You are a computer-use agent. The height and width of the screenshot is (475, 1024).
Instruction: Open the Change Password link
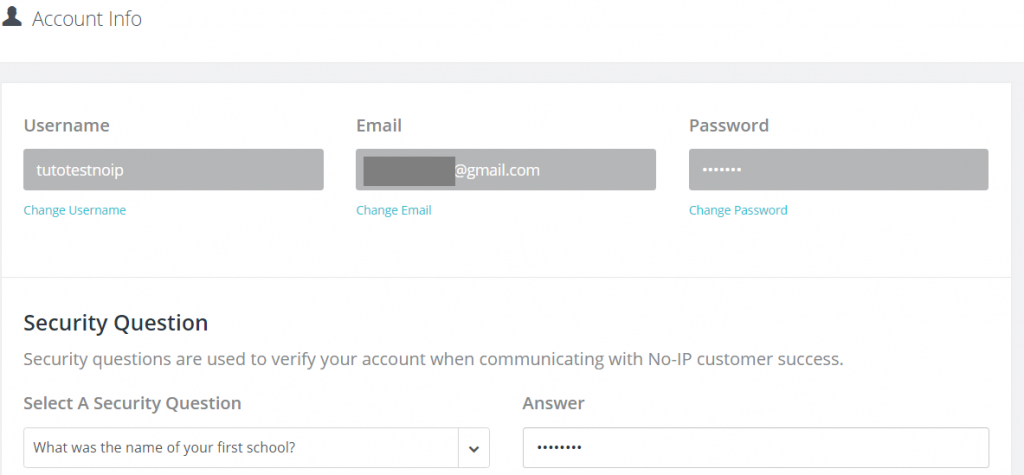[738, 210]
